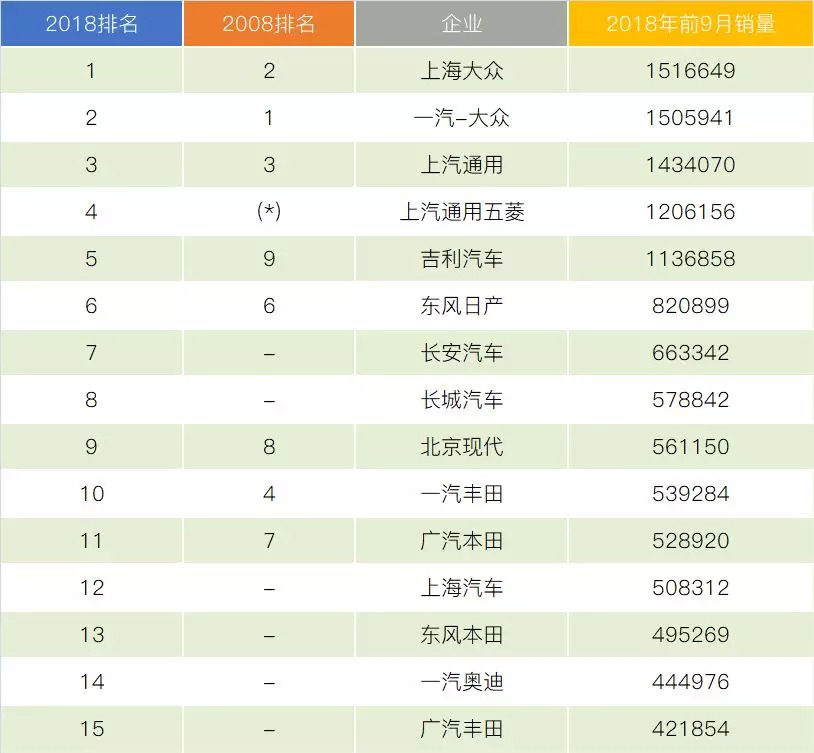814x753 pixels.
Task: Click the sales value 1206156
Action: (690, 212)
